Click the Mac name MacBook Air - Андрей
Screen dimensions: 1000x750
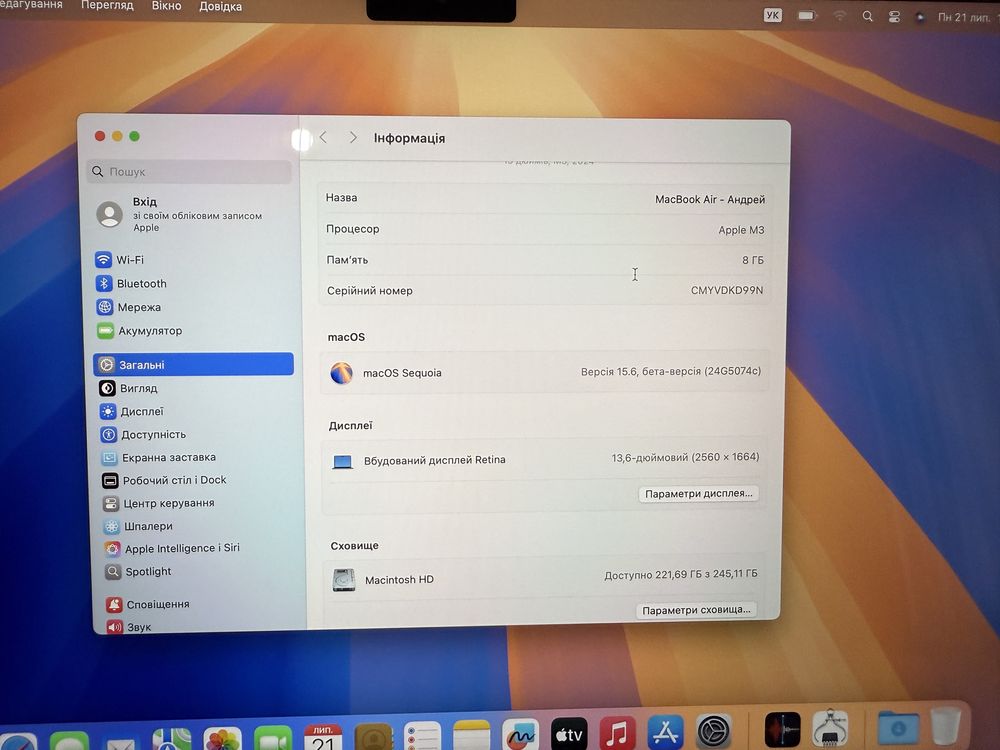coord(710,199)
